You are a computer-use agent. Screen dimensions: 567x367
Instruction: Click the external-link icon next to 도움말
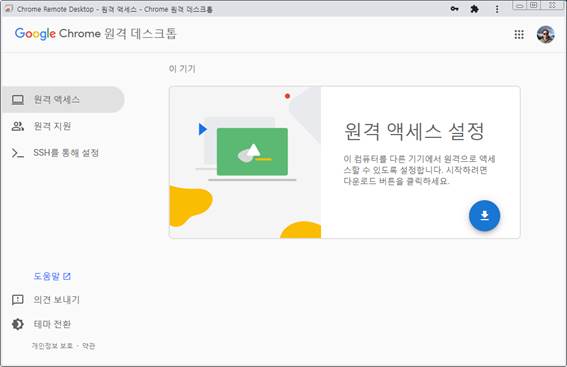(67, 277)
